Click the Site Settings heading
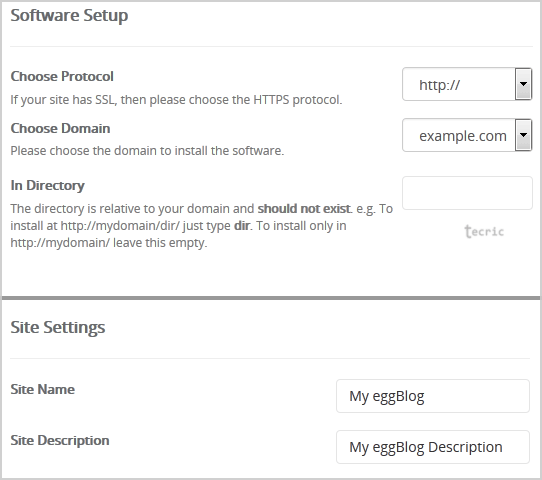Viewport: 542px width, 480px height. [x=58, y=328]
